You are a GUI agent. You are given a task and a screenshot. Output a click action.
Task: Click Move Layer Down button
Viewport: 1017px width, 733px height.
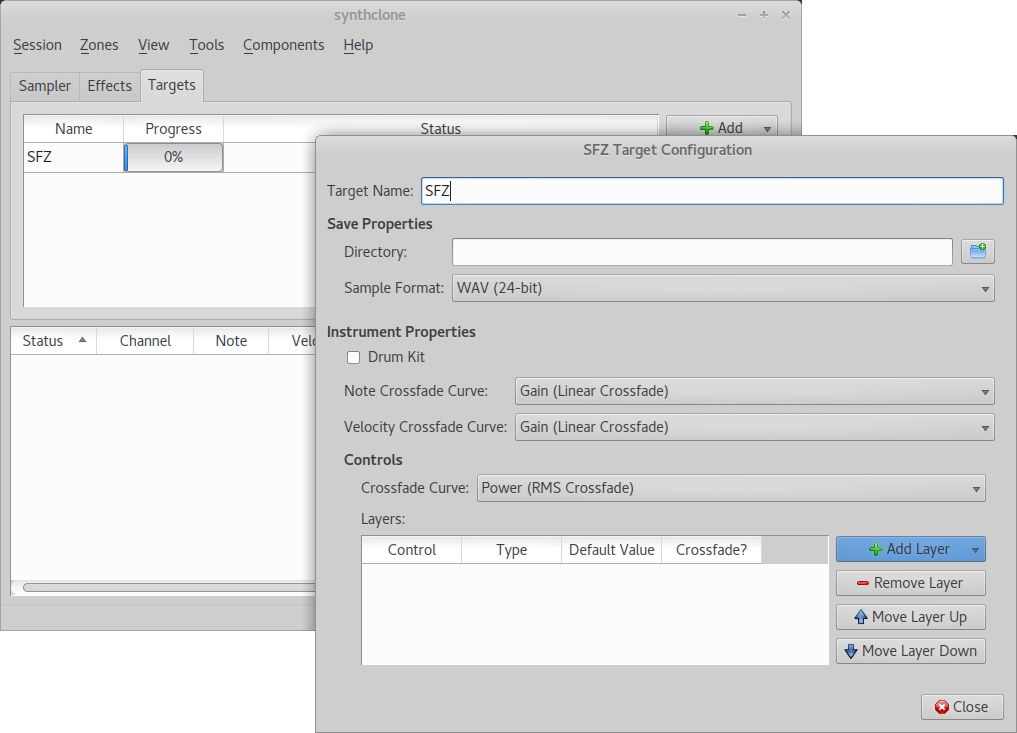911,651
